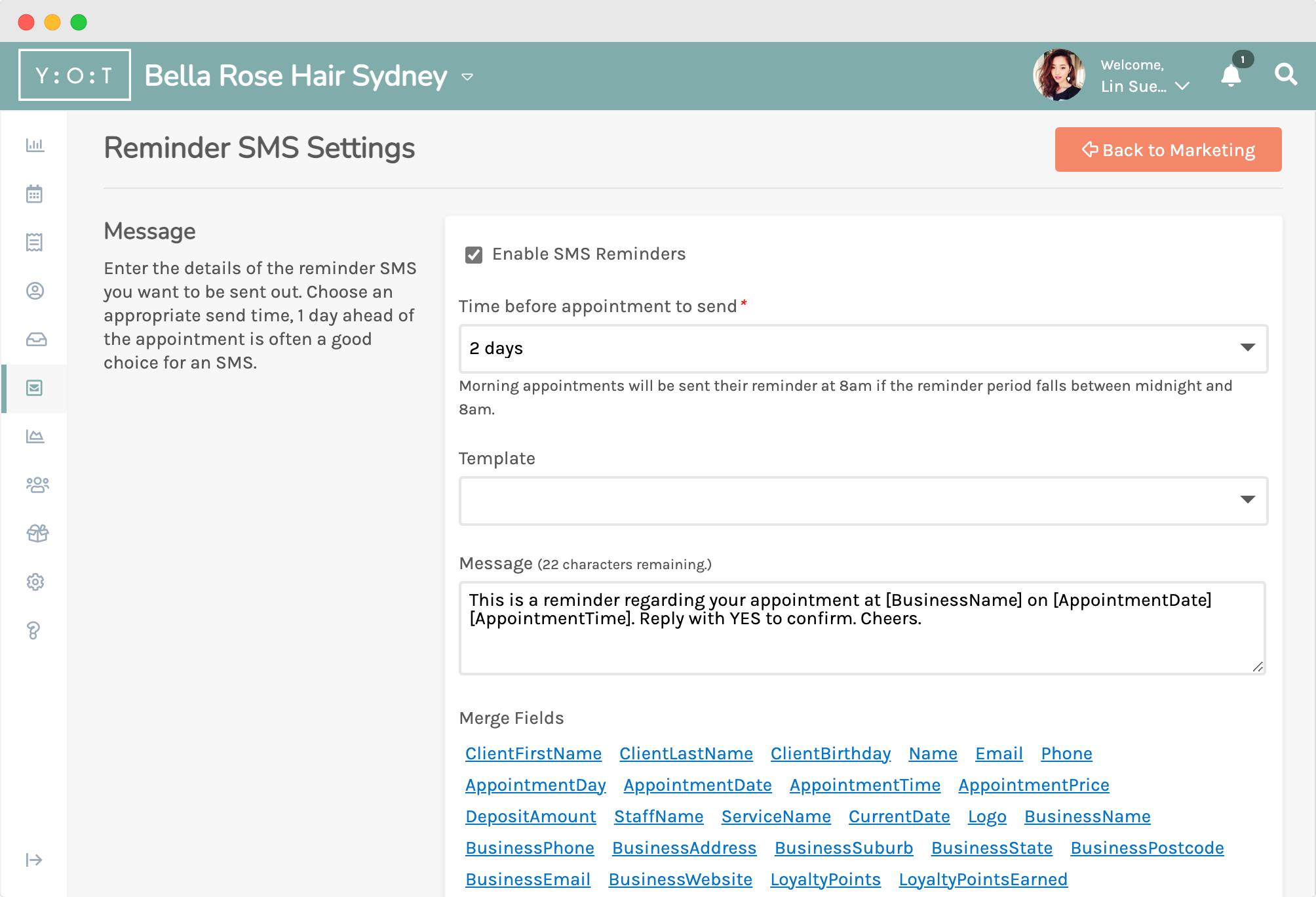Insert BusinessName merge field
This screenshot has height=897, width=1316.
[1087, 816]
